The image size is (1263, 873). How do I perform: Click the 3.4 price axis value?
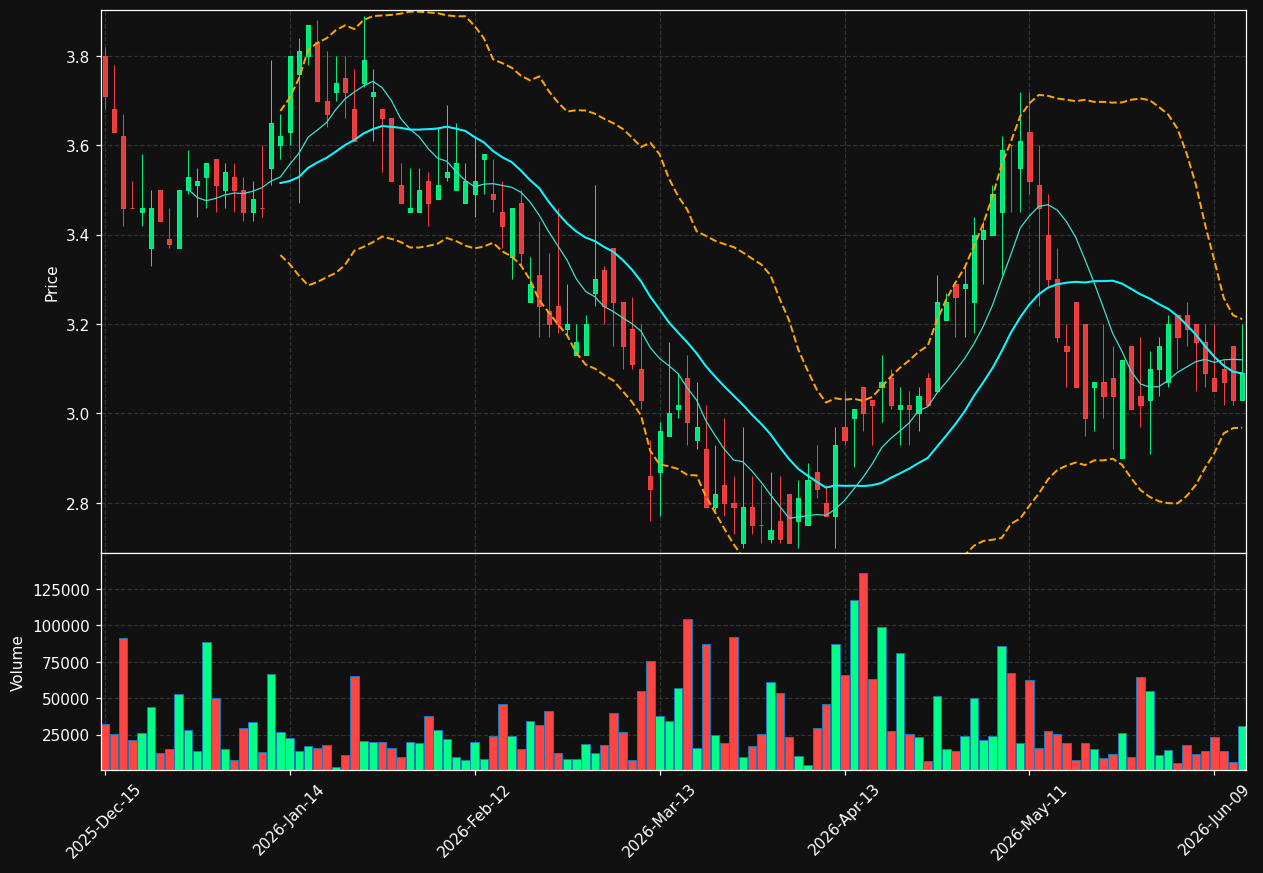(80, 236)
